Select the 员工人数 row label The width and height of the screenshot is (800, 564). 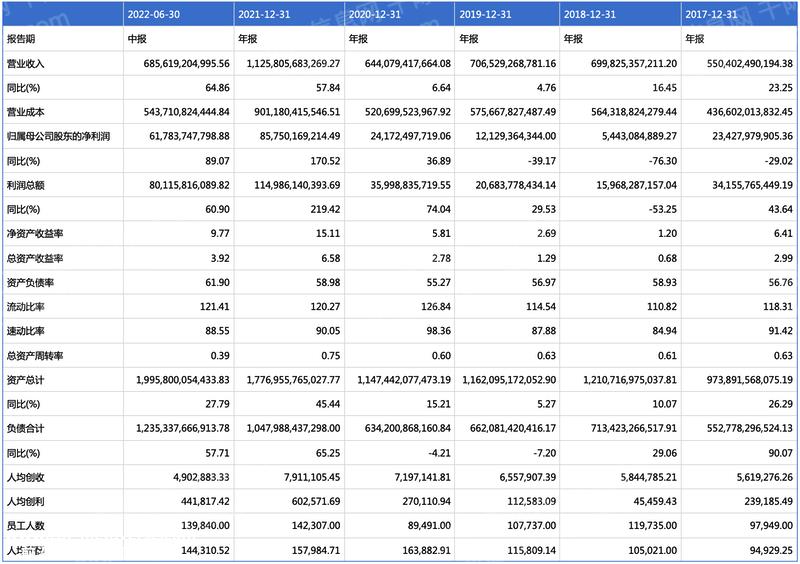click(x=26, y=526)
